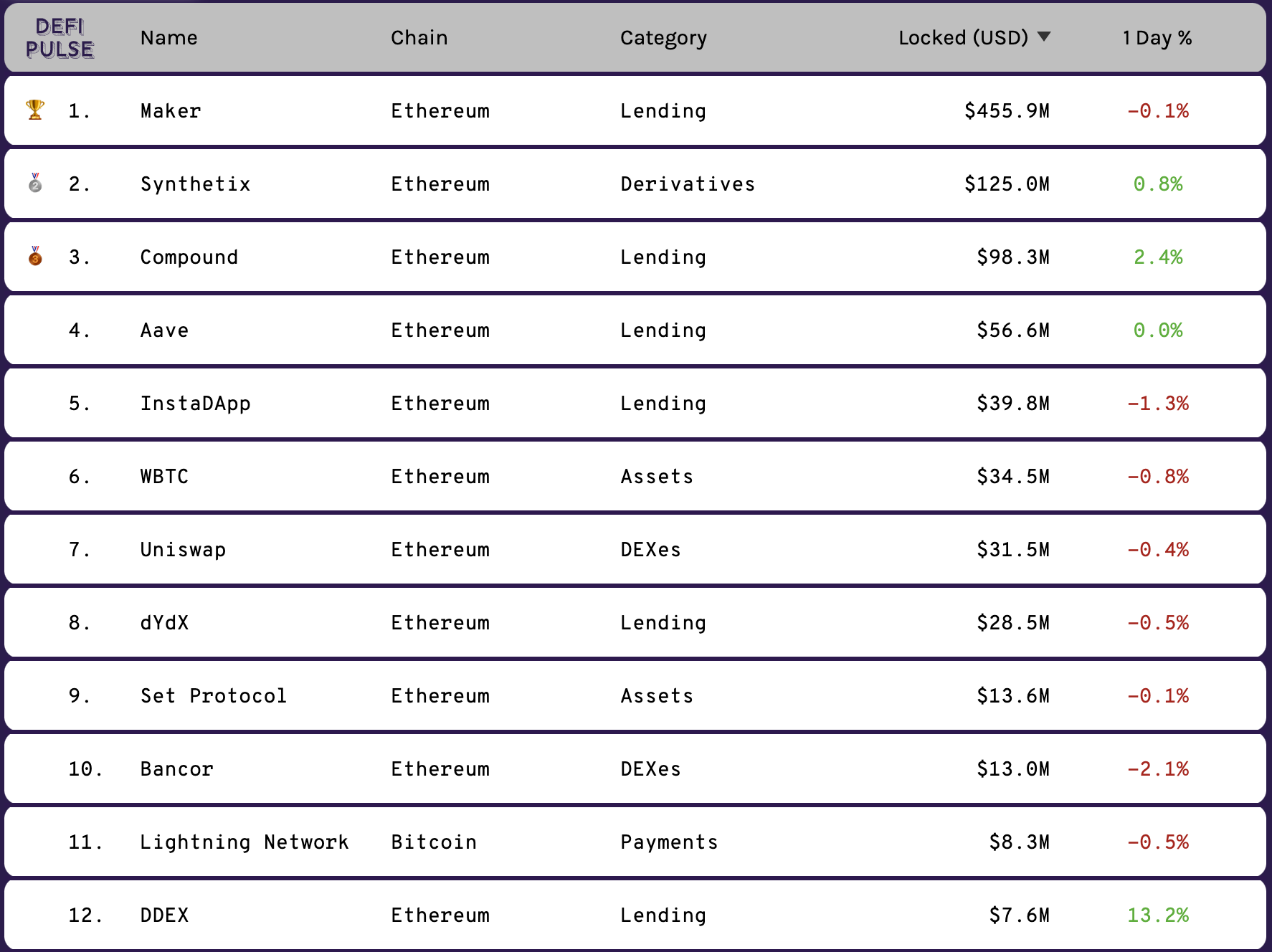
Task: Open the Uniswap DEX listing
Action: 635,549
